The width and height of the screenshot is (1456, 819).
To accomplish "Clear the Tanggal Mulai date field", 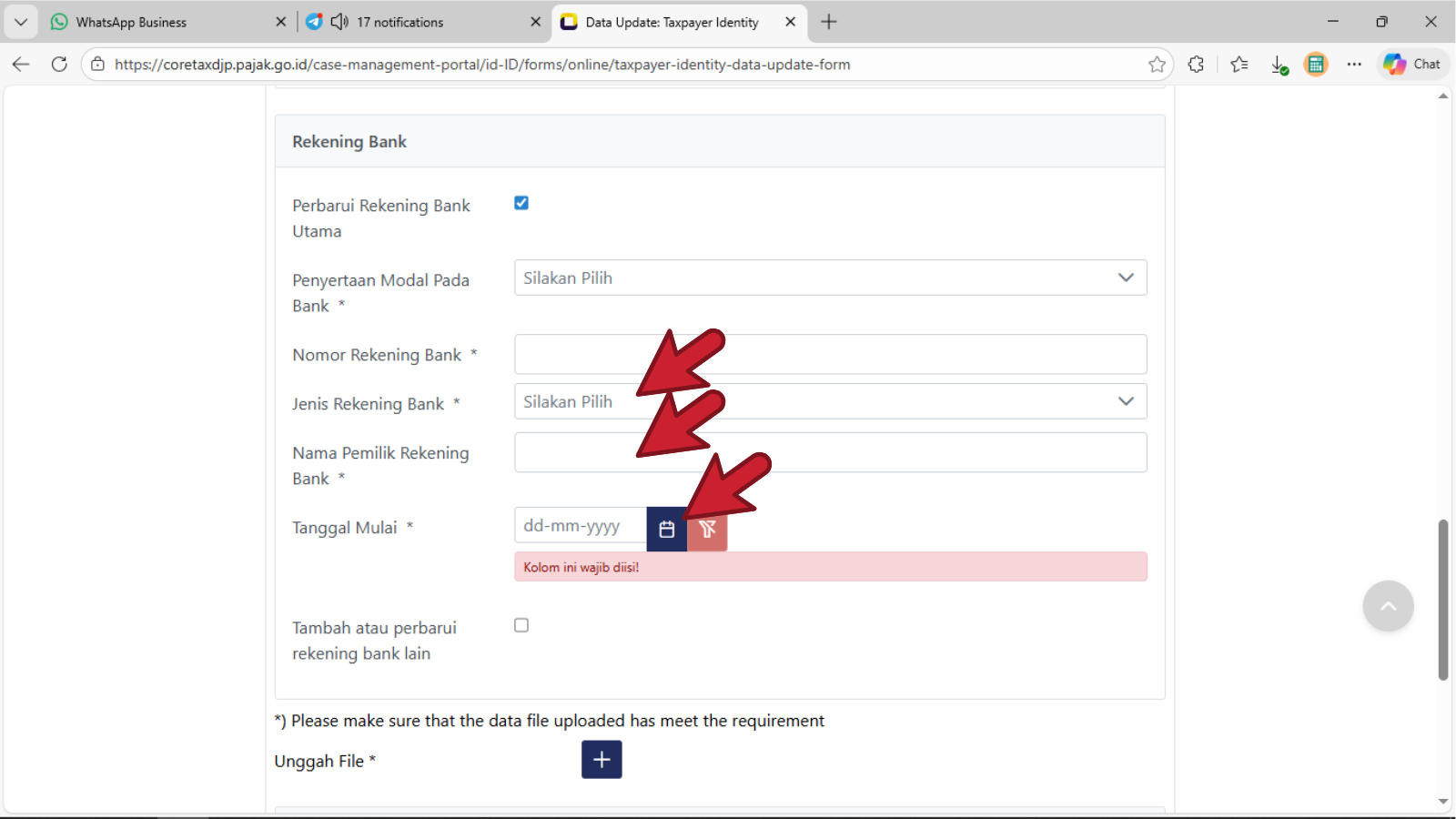I will click(x=707, y=529).
